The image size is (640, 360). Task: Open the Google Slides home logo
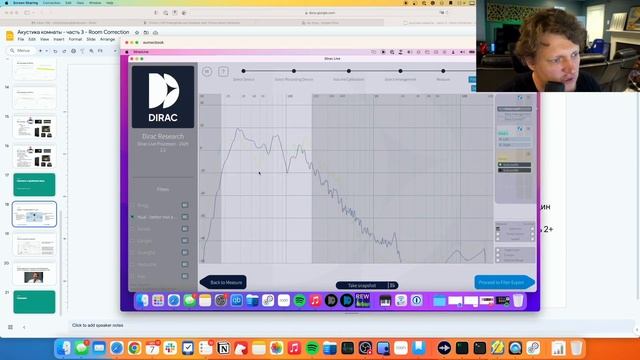click(10, 36)
